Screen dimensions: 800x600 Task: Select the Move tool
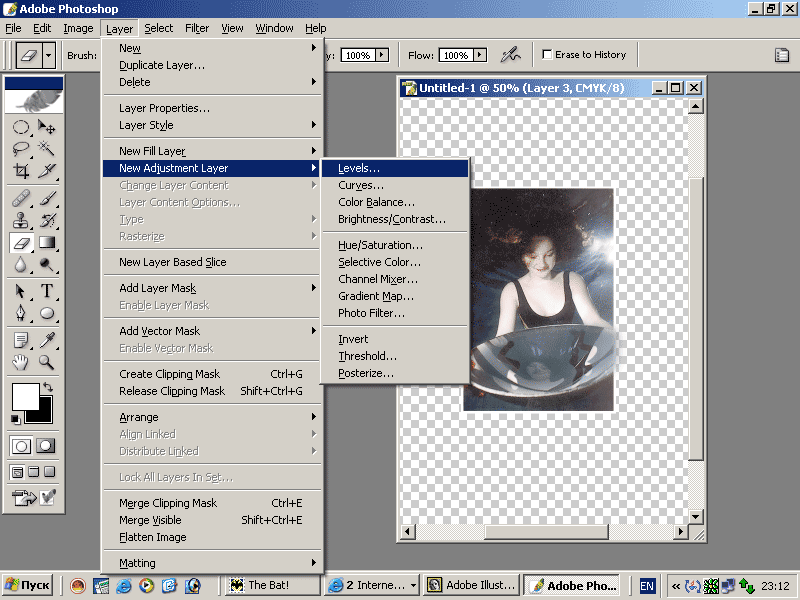coord(47,127)
